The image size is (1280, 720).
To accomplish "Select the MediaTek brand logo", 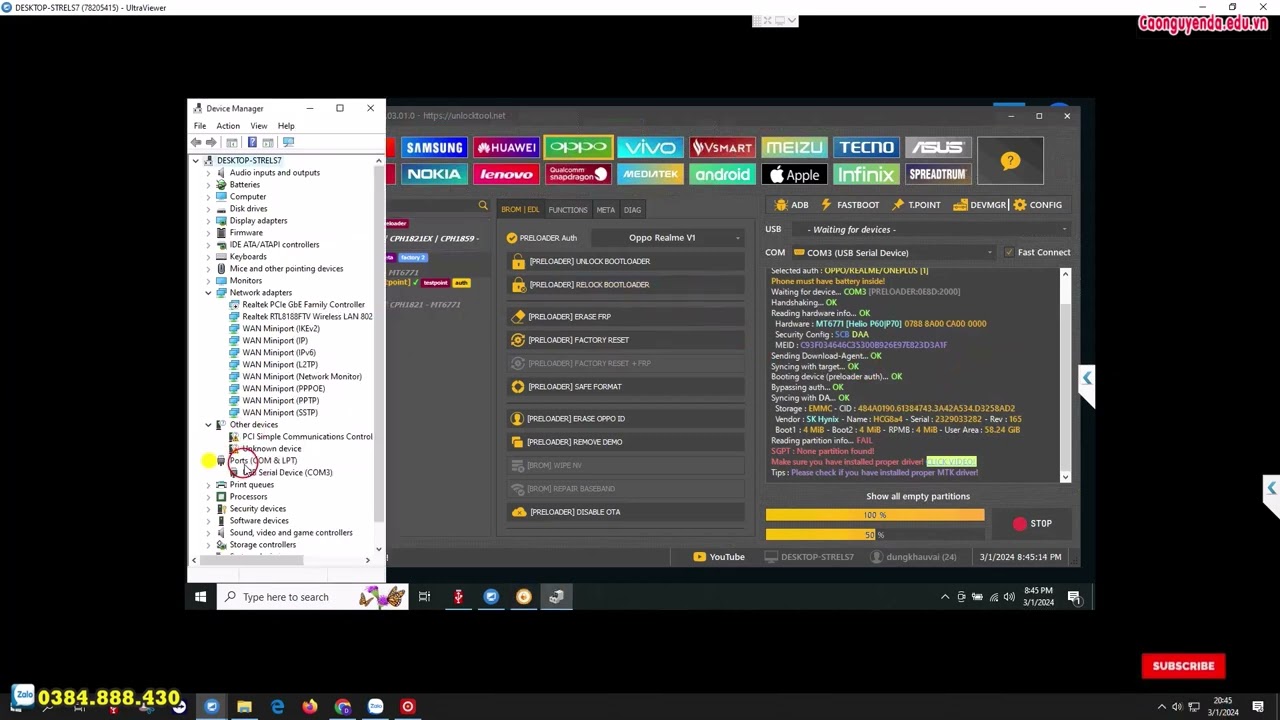I will (650, 174).
